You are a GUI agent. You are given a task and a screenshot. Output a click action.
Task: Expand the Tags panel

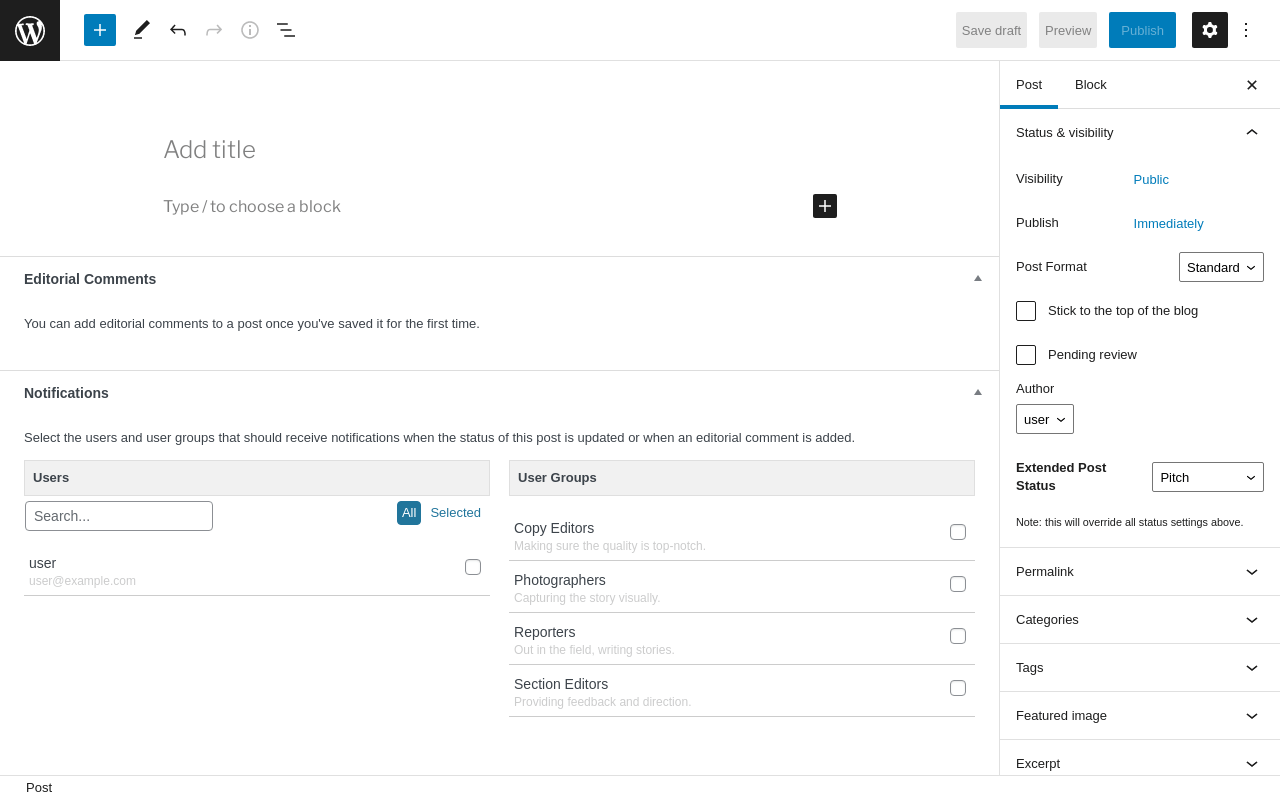1140,668
